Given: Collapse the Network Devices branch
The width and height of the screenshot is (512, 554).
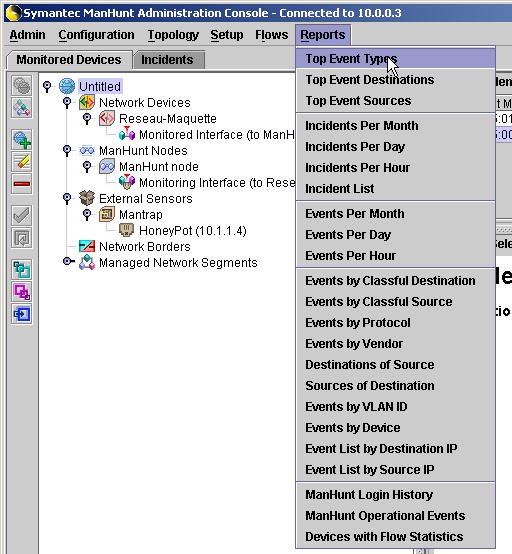Looking at the screenshot, I should point(67,102).
